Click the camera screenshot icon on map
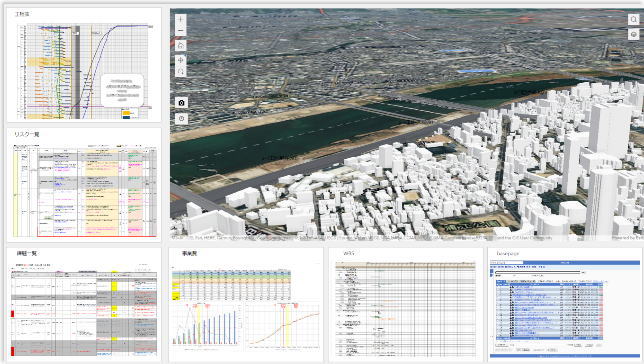The height and width of the screenshot is (364, 644). click(182, 103)
